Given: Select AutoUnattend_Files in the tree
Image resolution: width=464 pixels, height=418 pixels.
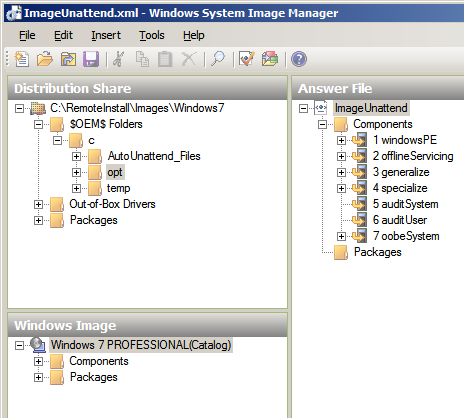Looking at the screenshot, I should coord(154,156).
